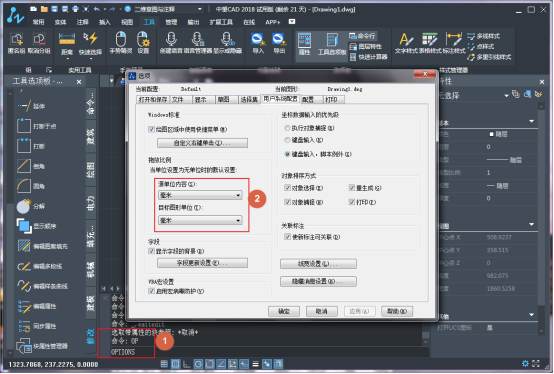Select the Break at Point (打断于点) tool

36,126
